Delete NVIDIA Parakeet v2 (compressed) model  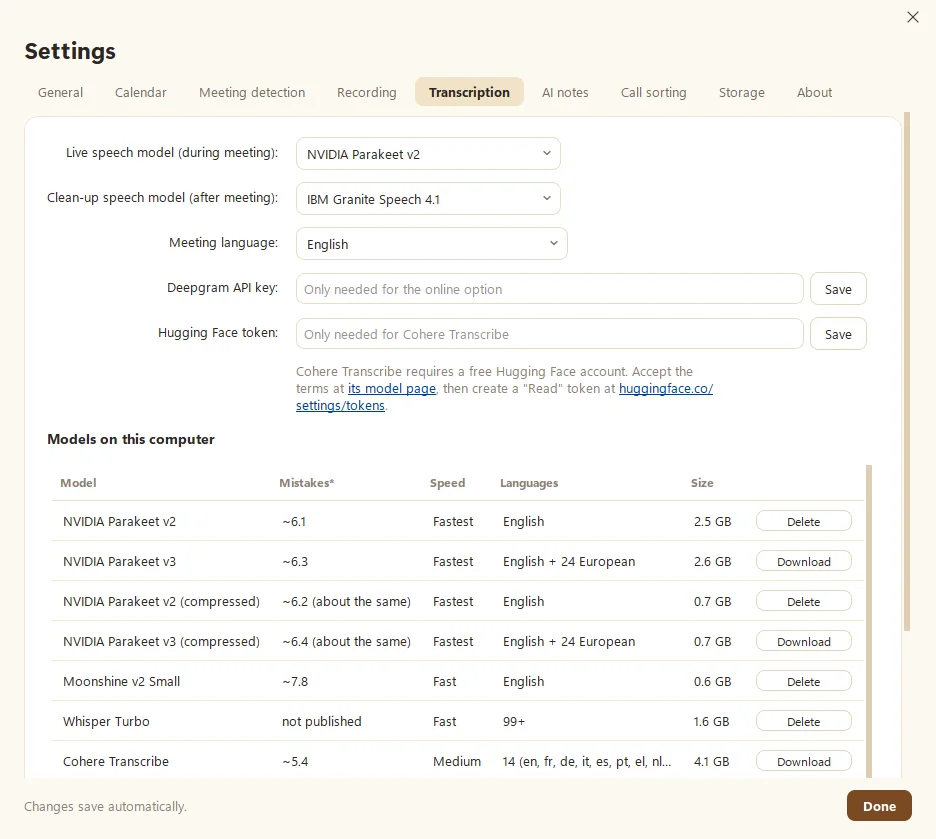pos(803,601)
